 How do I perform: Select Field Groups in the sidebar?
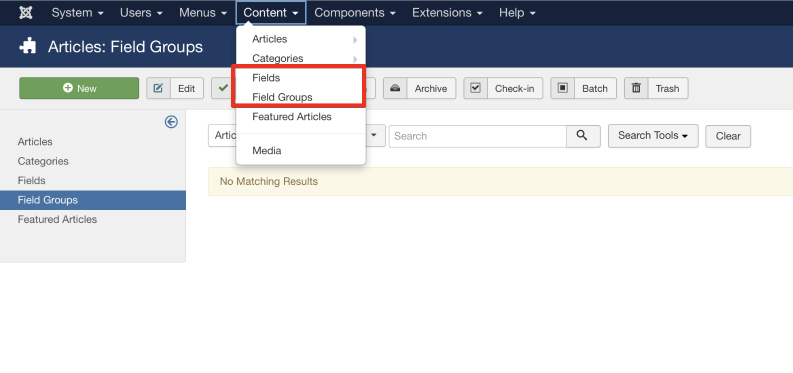(93, 200)
